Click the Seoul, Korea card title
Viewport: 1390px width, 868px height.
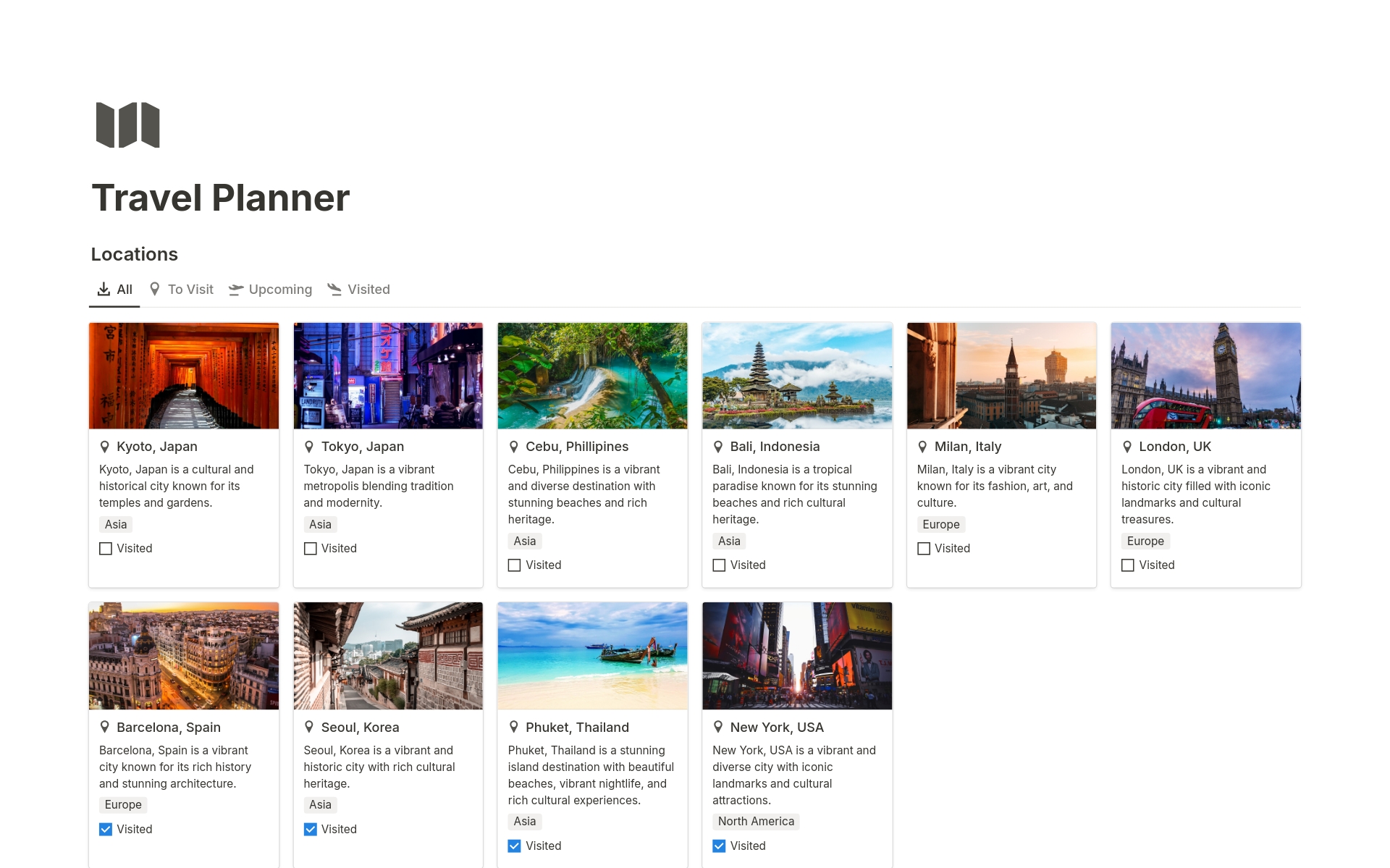coord(360,727)
